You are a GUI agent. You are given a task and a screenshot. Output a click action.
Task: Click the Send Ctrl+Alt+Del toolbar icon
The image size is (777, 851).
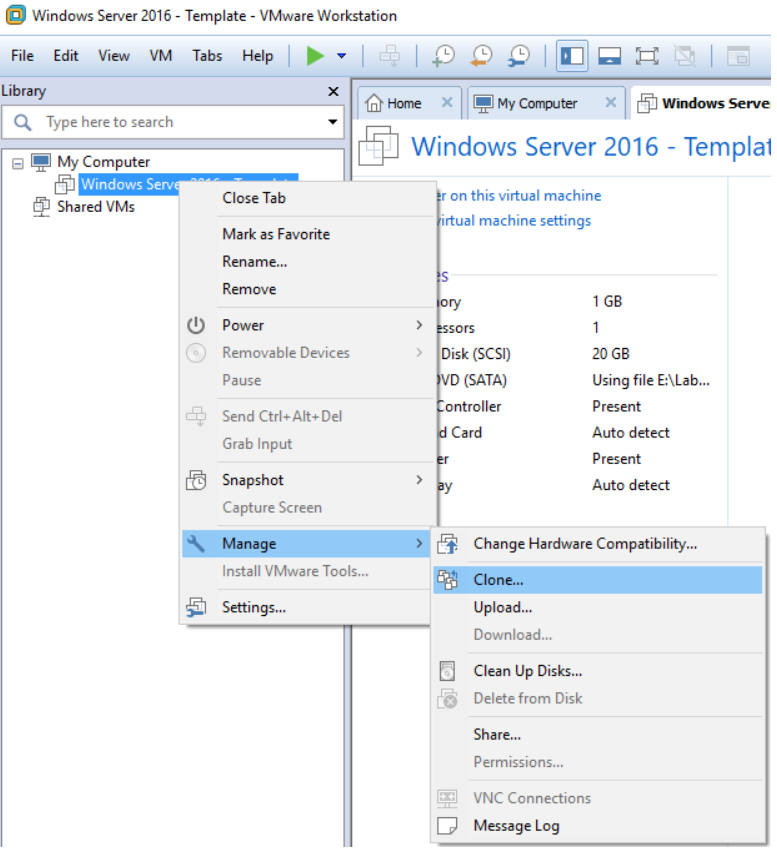point(390,56)
